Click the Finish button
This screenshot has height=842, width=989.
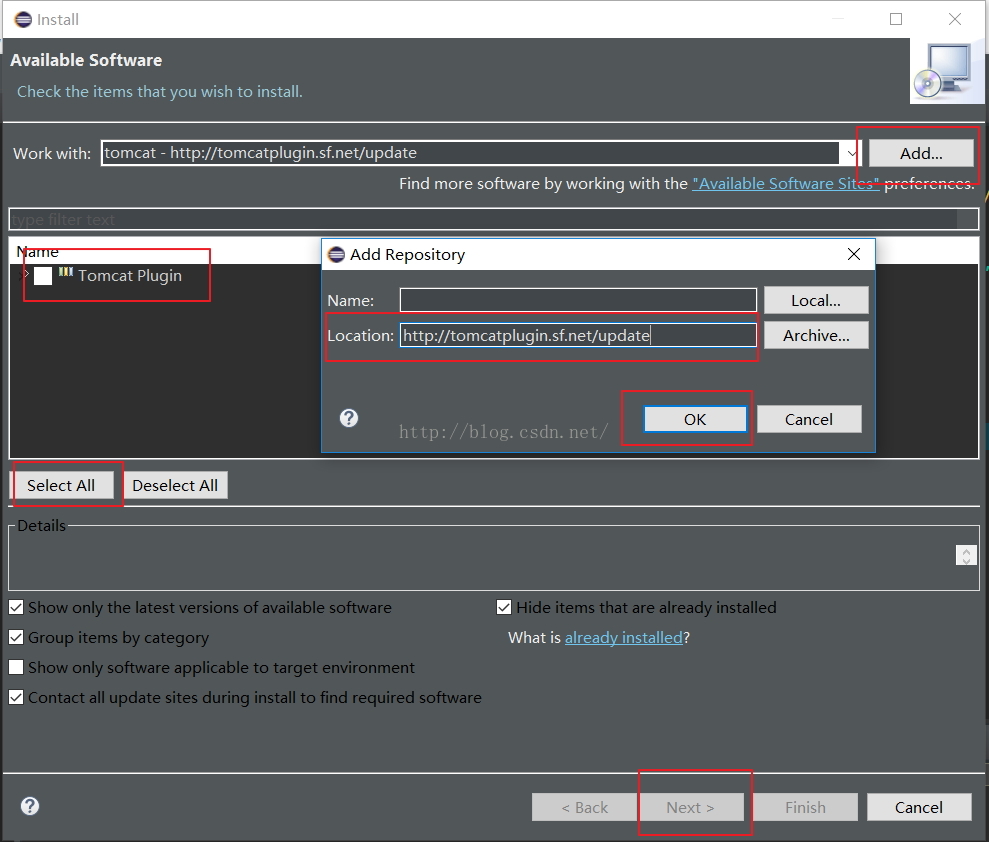click(x=805, y=807)
